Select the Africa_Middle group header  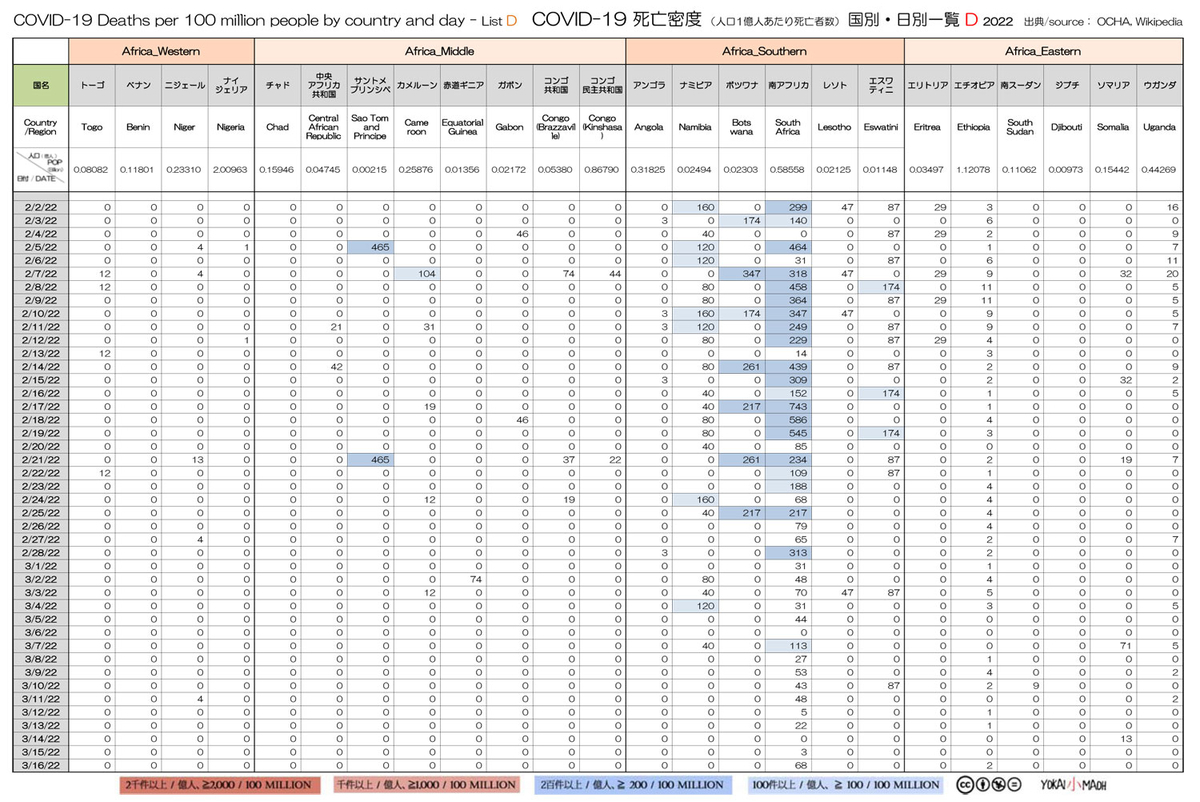(440, 50)
